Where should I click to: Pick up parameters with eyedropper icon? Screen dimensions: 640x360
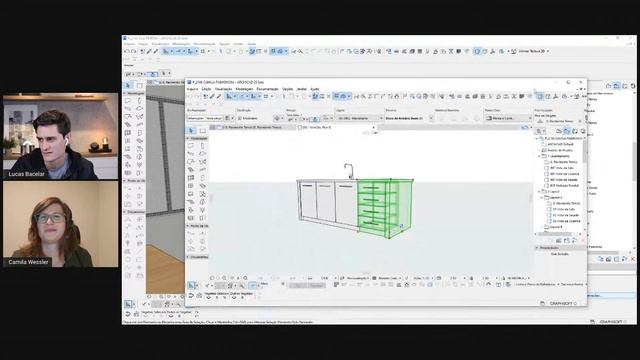[212, 96]
